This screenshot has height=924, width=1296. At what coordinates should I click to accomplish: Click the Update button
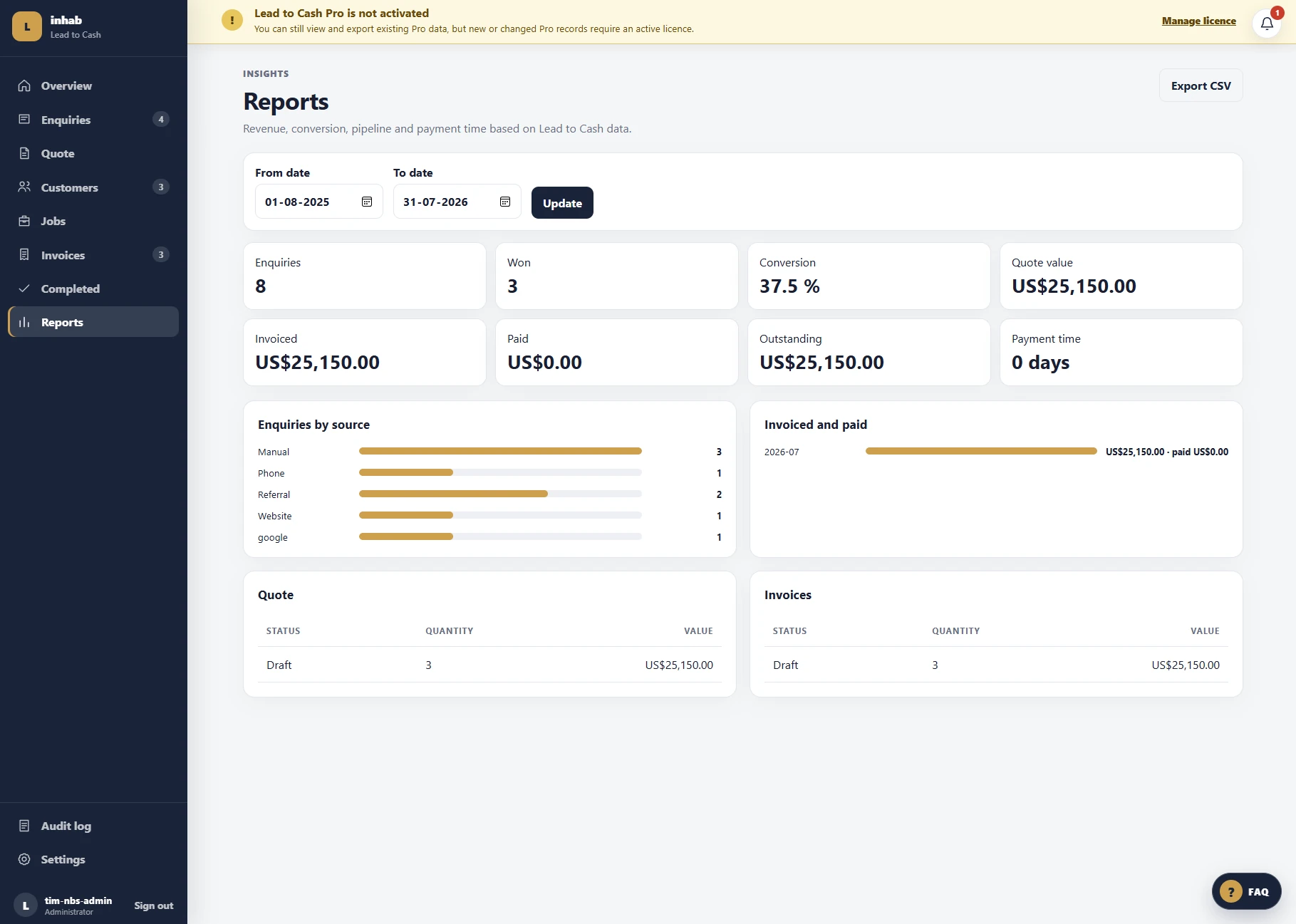tap(562, 203)
